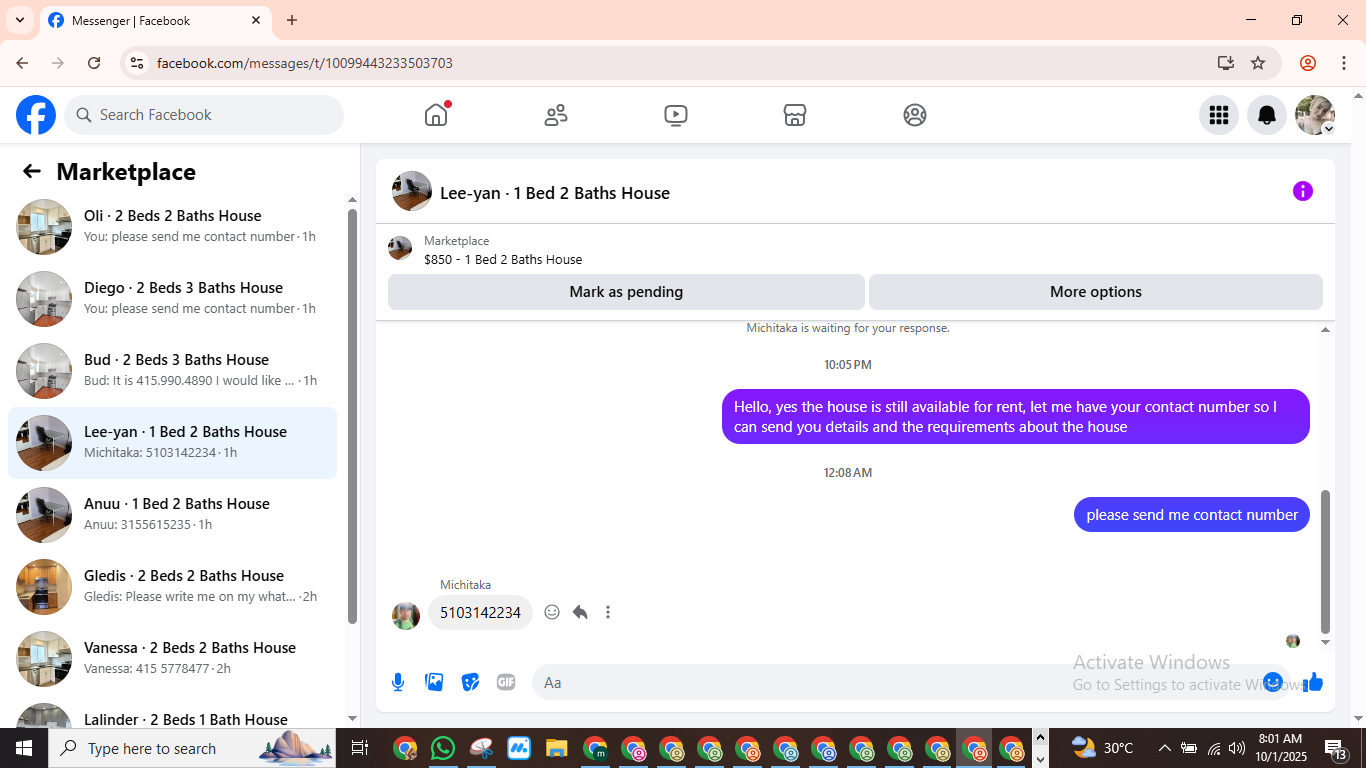Click the address bar URL
This screenshot has width=1366, height=768.
[x=305, y=63]
